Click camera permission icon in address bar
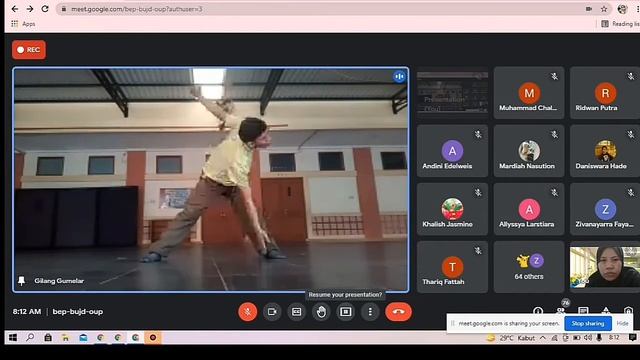 point(589,9)
